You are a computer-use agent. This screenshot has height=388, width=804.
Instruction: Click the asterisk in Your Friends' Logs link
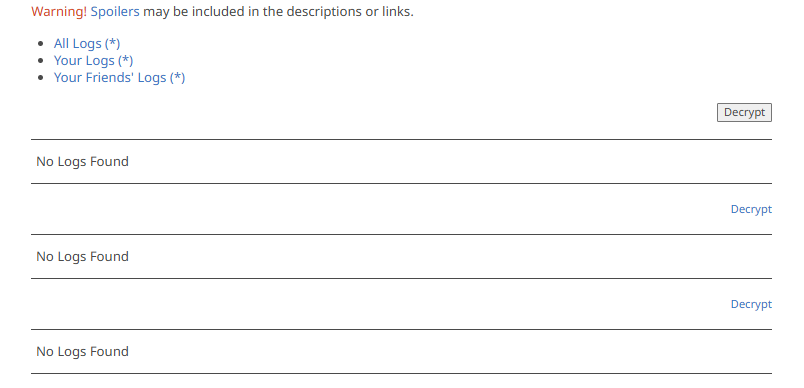[x=177, y=76]
